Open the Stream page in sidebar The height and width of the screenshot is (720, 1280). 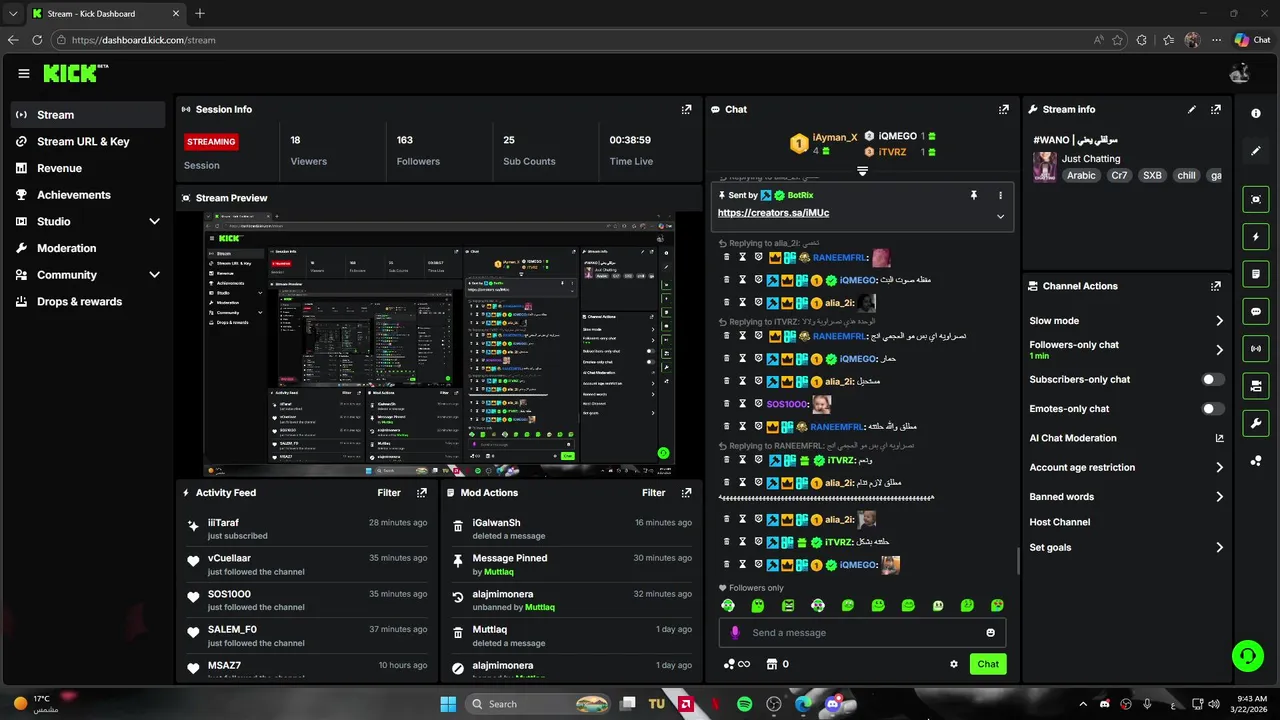coord(88,115)
